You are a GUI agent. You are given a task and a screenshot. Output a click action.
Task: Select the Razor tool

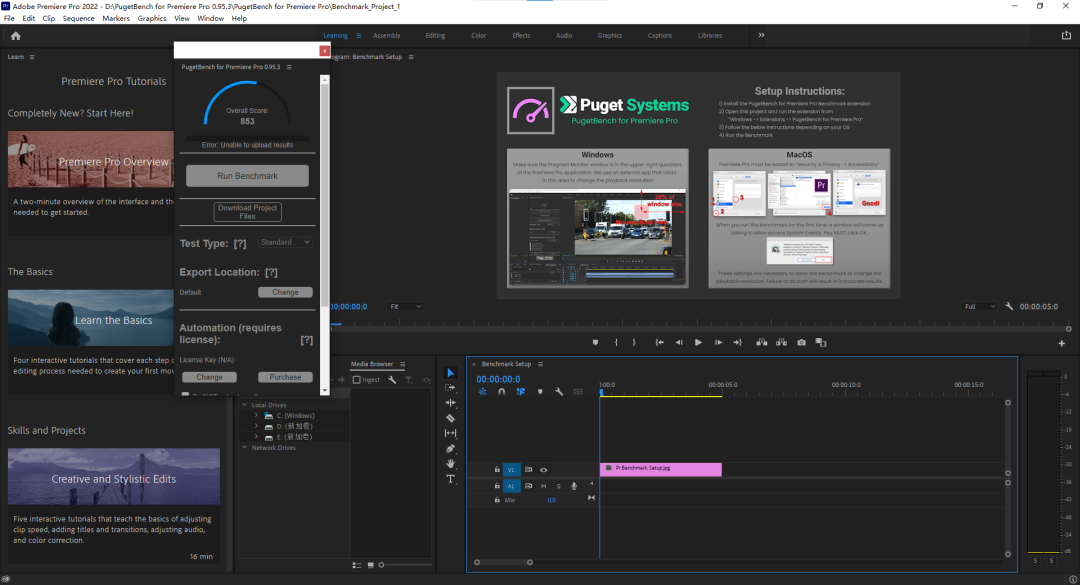pyautogui.click(x=450, y=418)
